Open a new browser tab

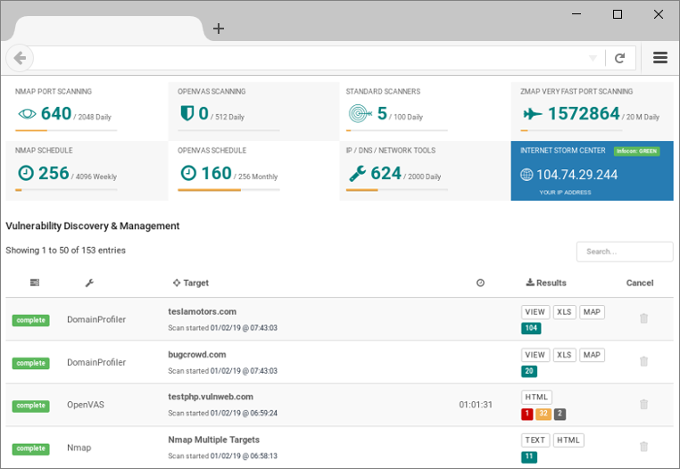click(x=219, y=29)
